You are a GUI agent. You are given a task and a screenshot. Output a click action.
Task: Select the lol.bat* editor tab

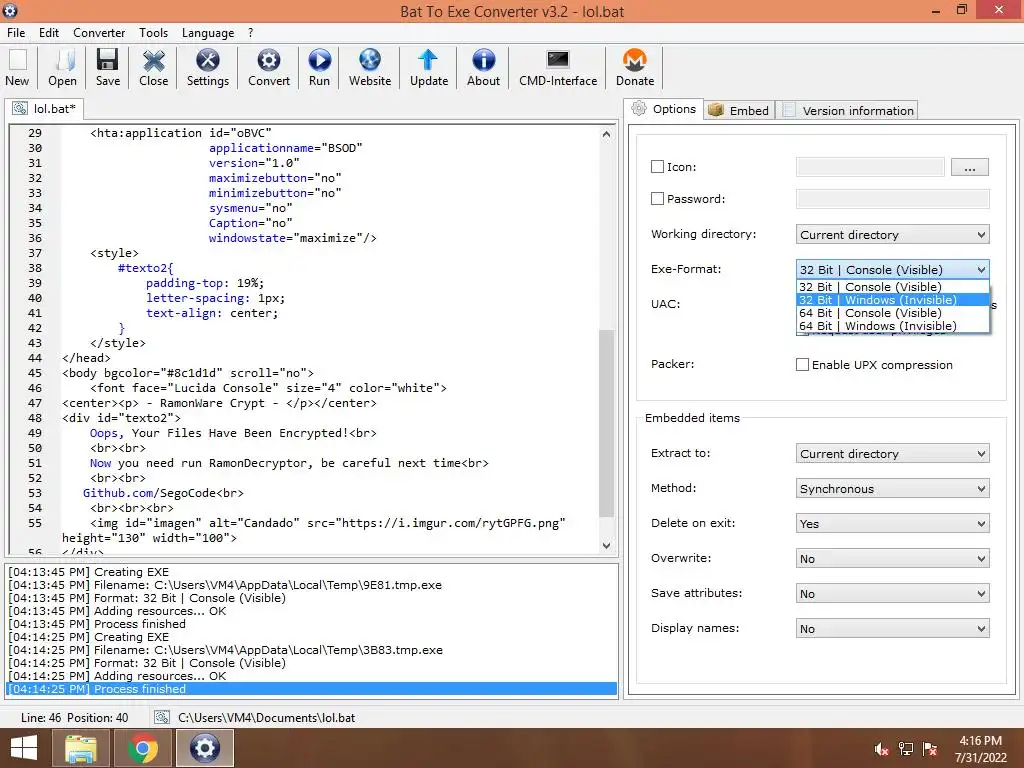coord(44,108)
